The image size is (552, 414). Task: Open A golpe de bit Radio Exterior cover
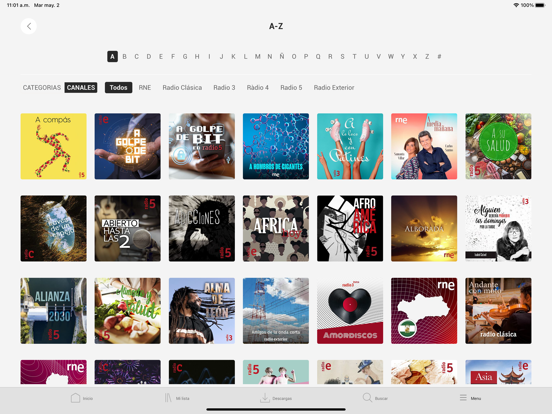tap(127, 146)
